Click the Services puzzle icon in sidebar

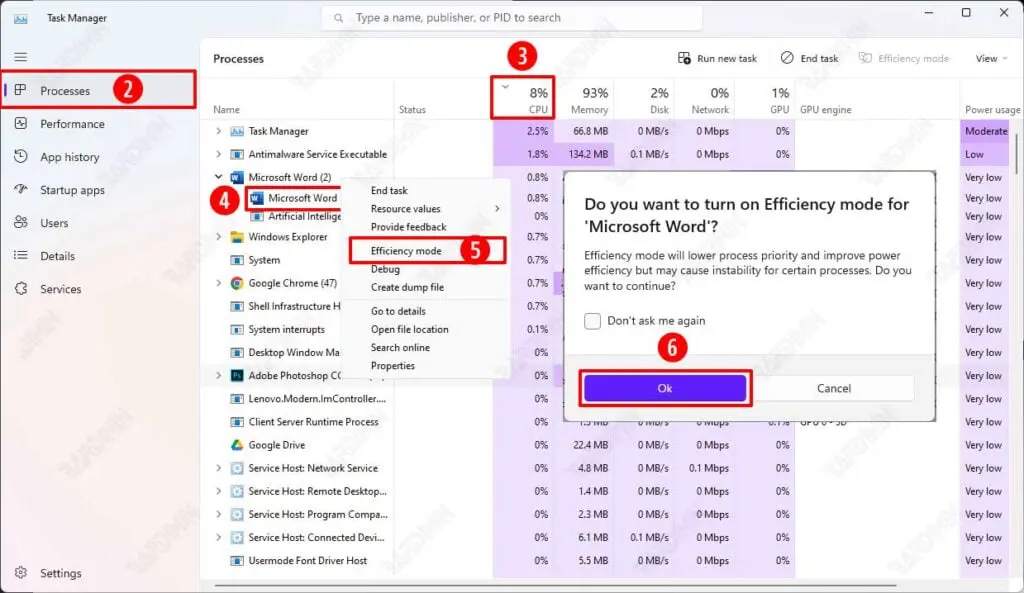[x=21, y=289]
